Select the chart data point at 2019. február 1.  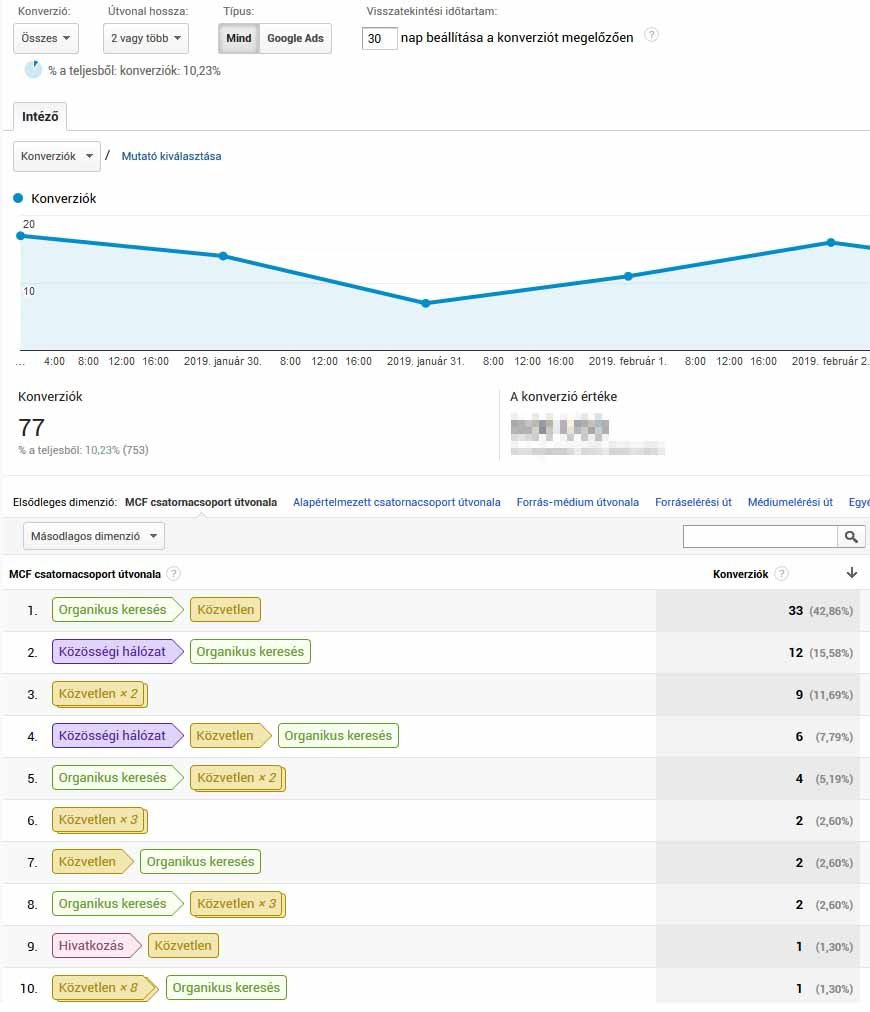click(x=628, y=277)
